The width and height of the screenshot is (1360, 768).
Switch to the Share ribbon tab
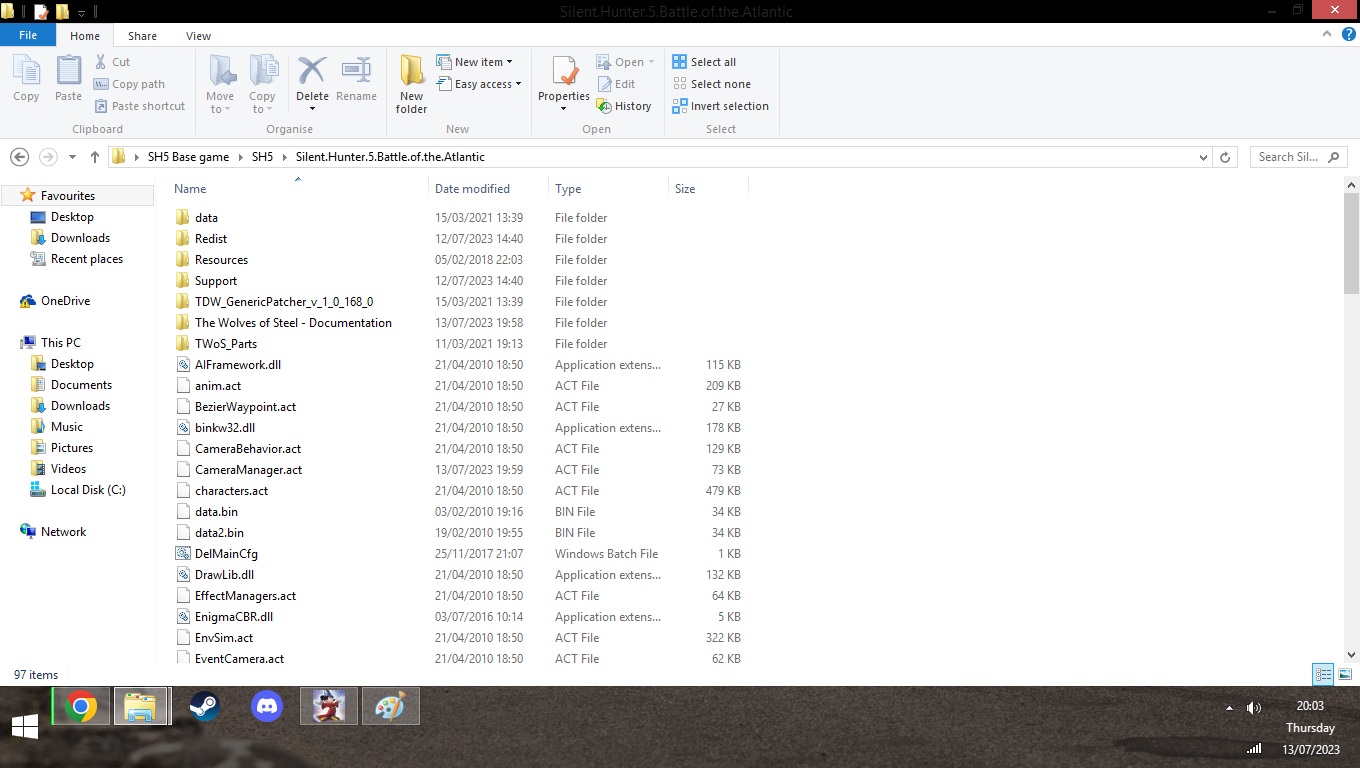tap(142, 36)
